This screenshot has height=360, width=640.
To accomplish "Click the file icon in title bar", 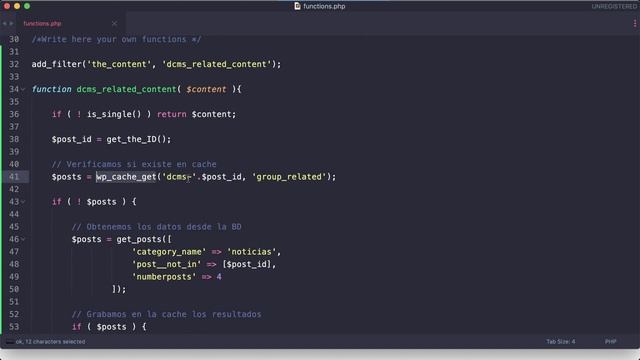I will [298, 6].
